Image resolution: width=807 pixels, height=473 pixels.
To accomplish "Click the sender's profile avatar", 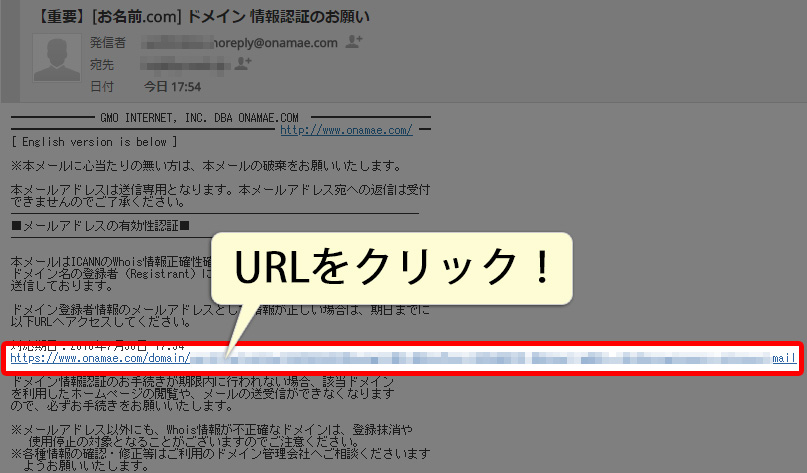I will [57, 57].
